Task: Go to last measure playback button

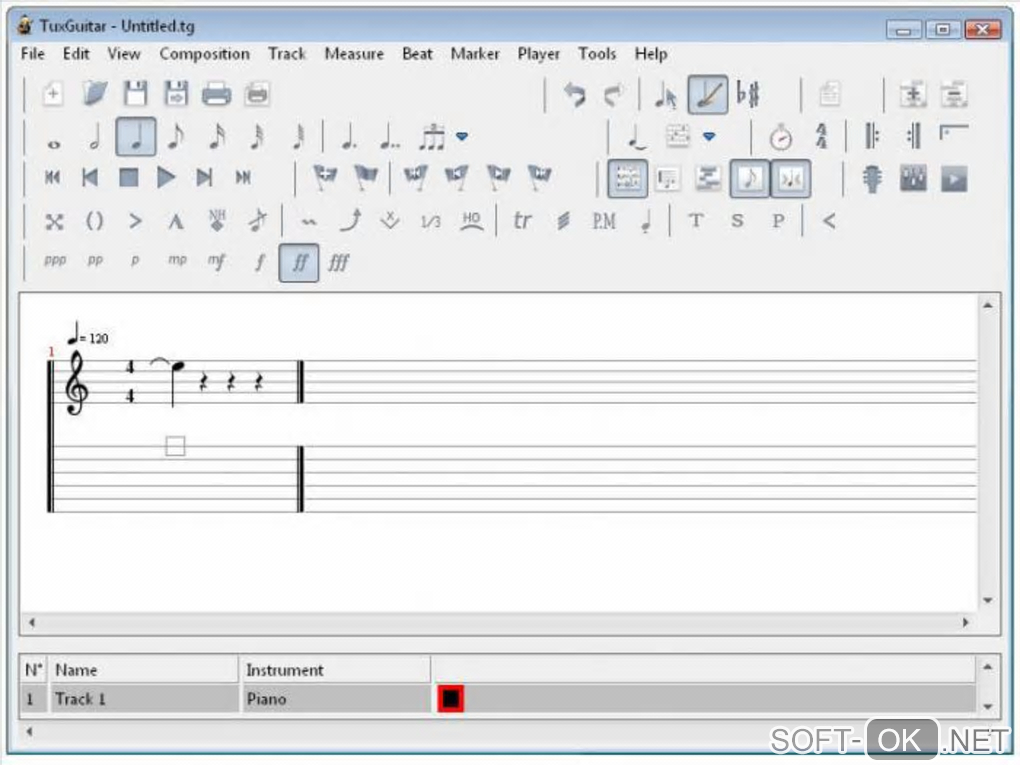Action: (243, 177)
